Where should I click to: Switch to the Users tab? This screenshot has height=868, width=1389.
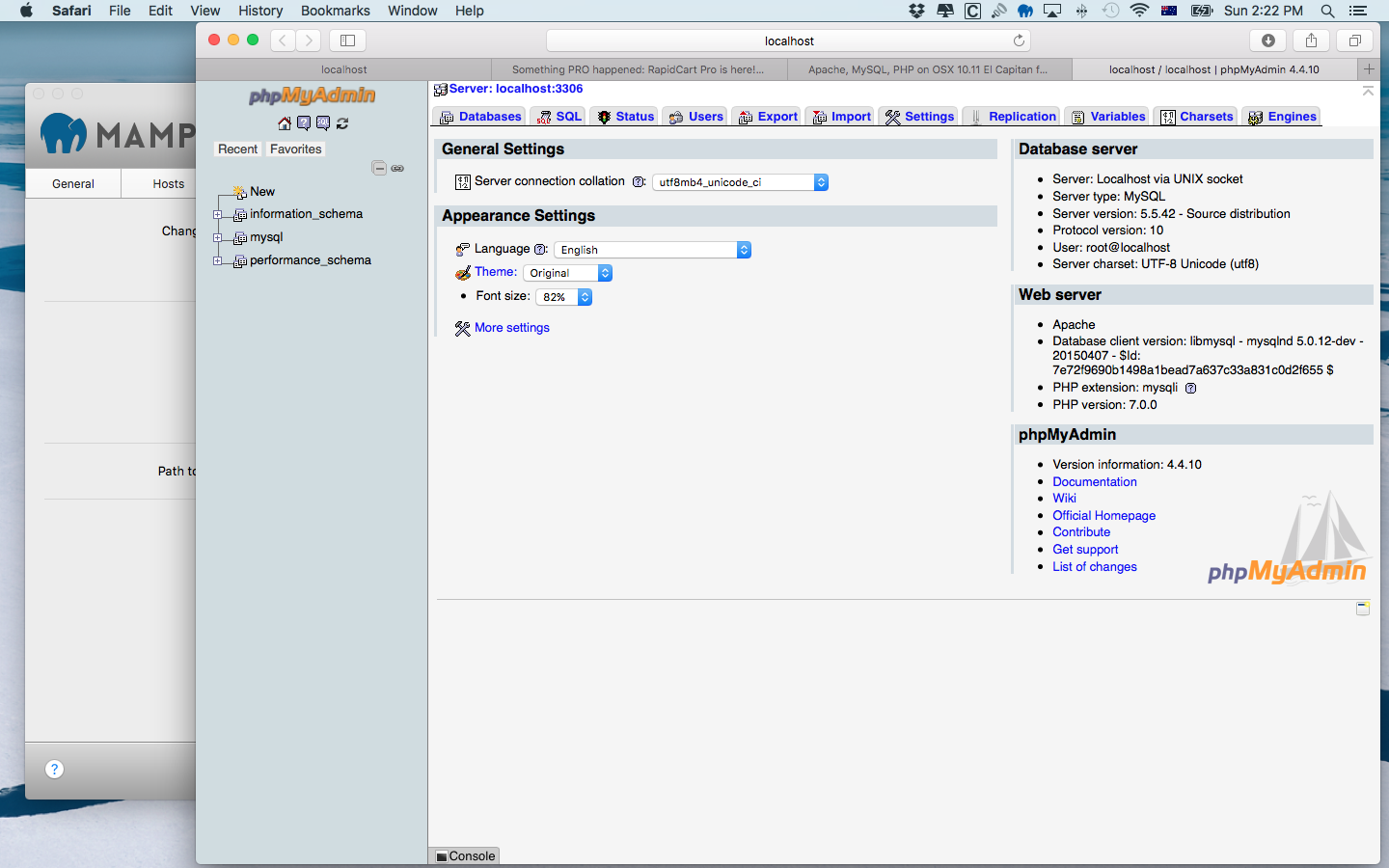coord(694,117)
